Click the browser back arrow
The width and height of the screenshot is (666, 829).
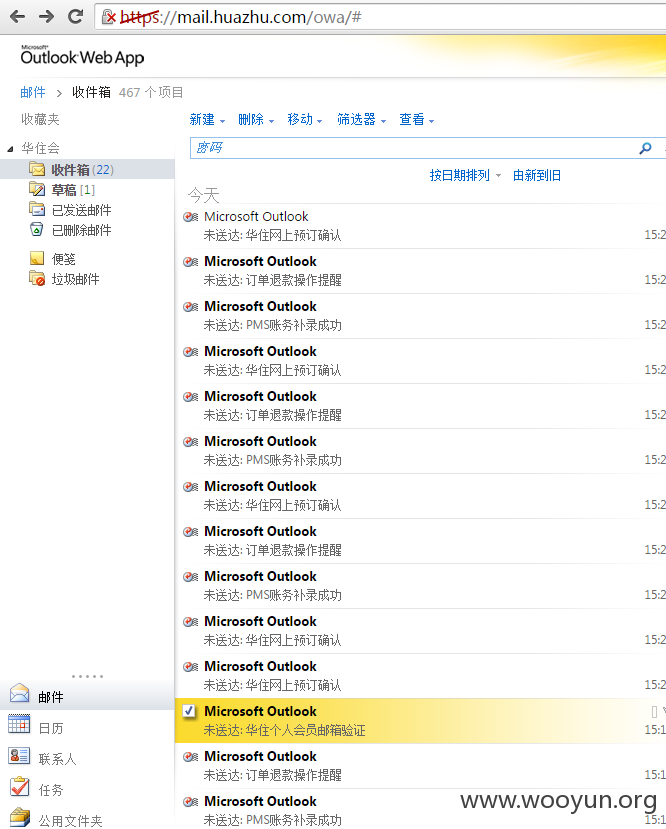click(17, 17)
